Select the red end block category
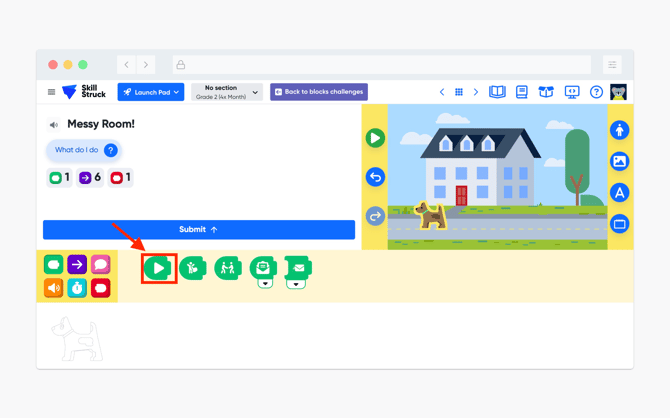Viewport: 670px width, 418px height. pos(100,288)
